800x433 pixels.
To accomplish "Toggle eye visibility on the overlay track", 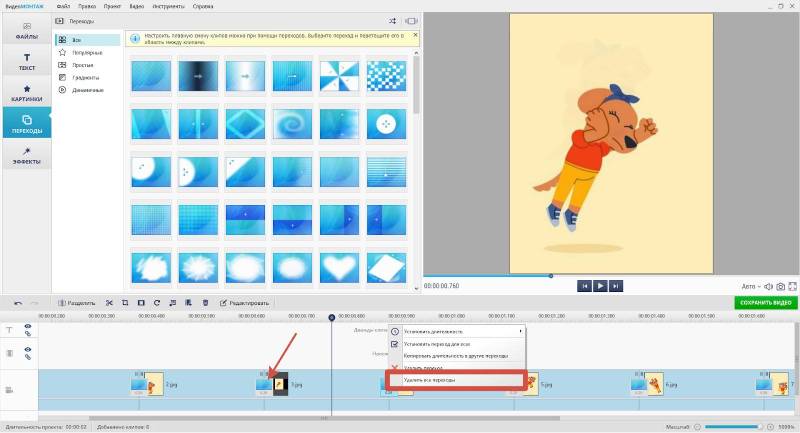I will (28, 349).
